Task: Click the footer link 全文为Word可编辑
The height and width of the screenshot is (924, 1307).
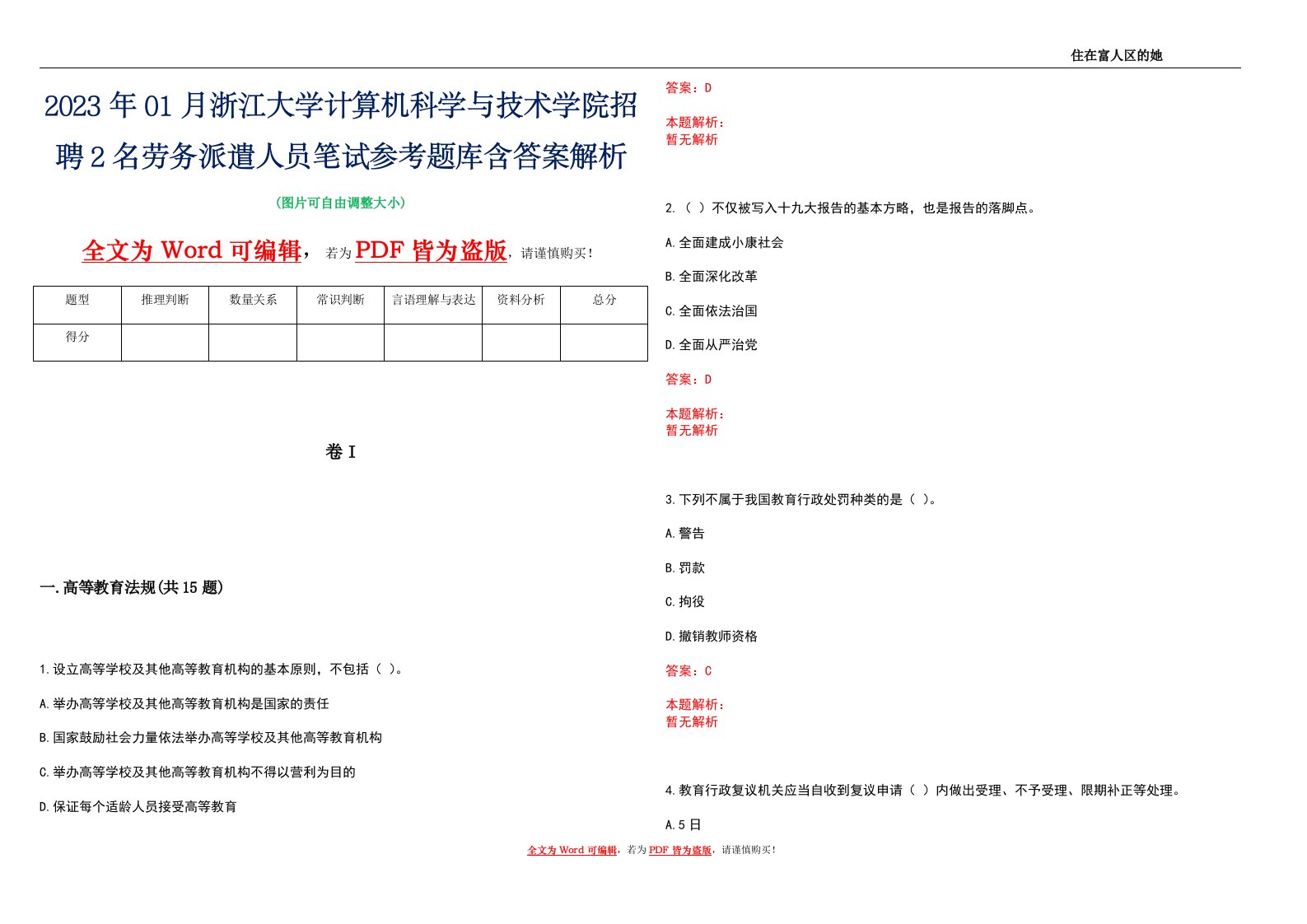Action: (x=572, y=850)
